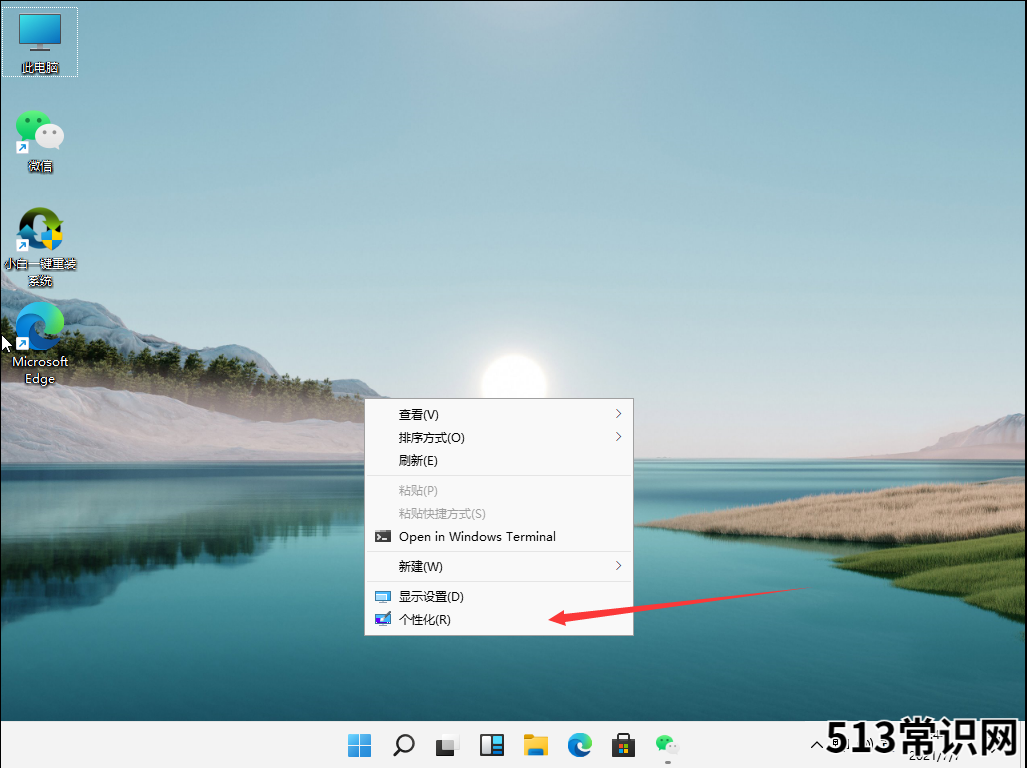The image size is (1027, 768).
Task: Open Microsoft Edge from the taskbar
Action: click(580, 745)
